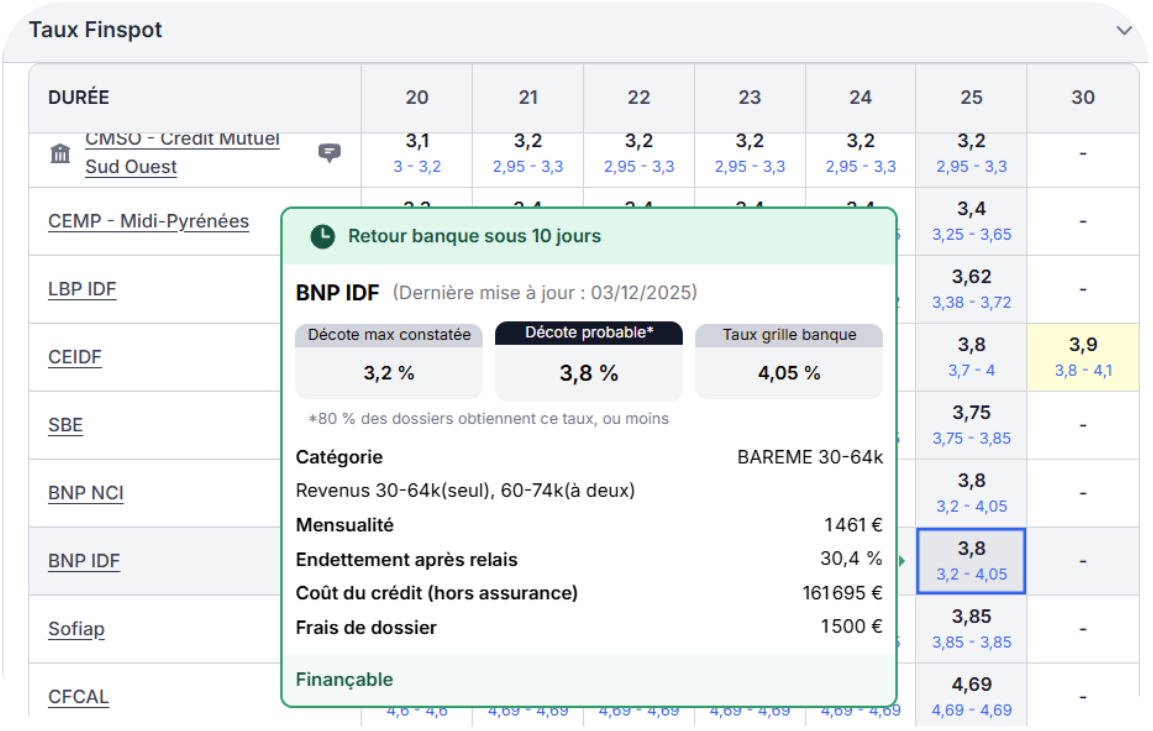The width and height of the screenshot is (1153, 731).
Task: Collapse the Taux Finspot panel chevron
Action: pos(1123,31)
